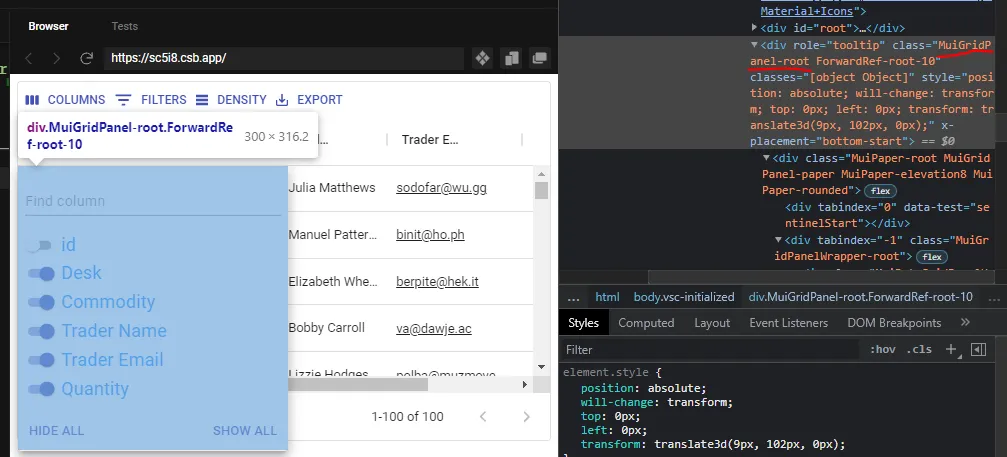Screen dimensions: 1007x457
Task: Switch to the DOM Breakpoints tab
Action: [x=894, y=323]
